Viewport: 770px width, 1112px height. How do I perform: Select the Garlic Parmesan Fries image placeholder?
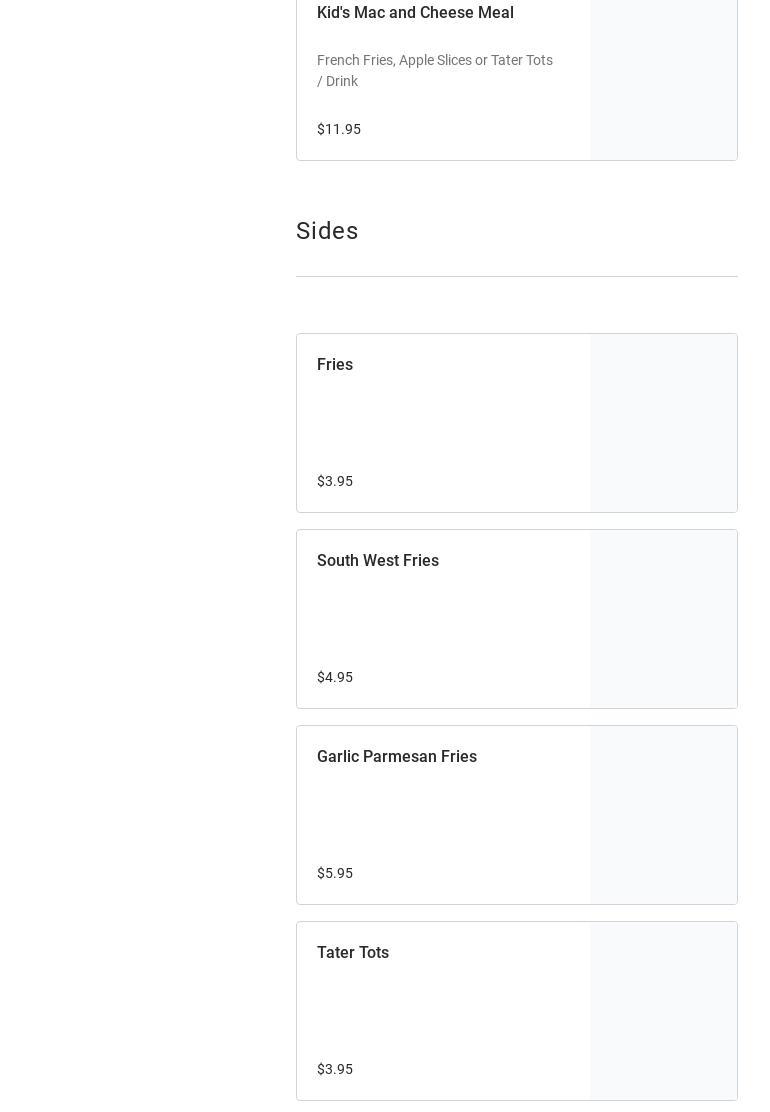point(663,815)
